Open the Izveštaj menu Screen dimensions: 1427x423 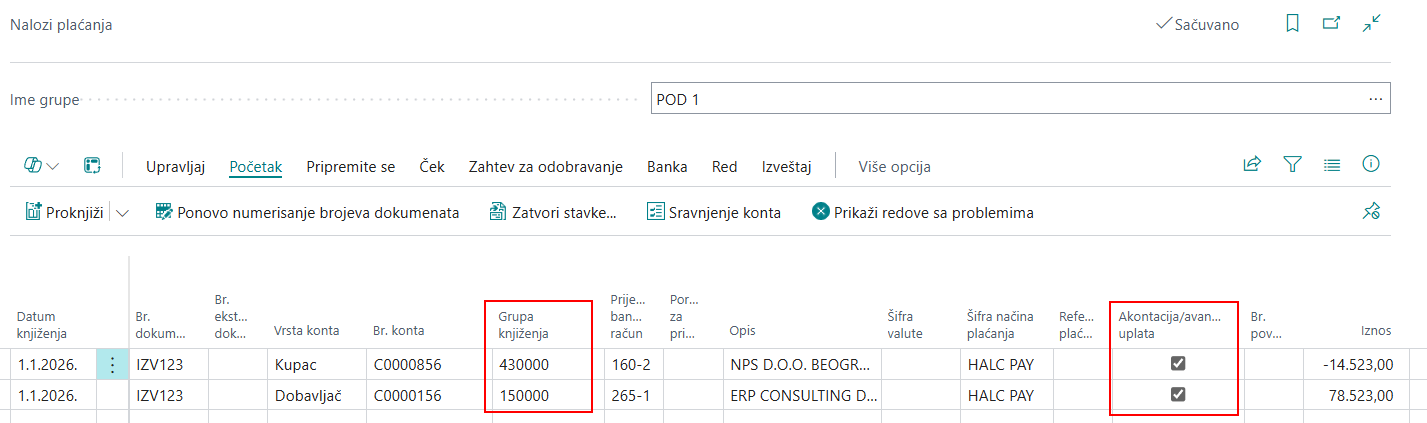click(786, 167)
